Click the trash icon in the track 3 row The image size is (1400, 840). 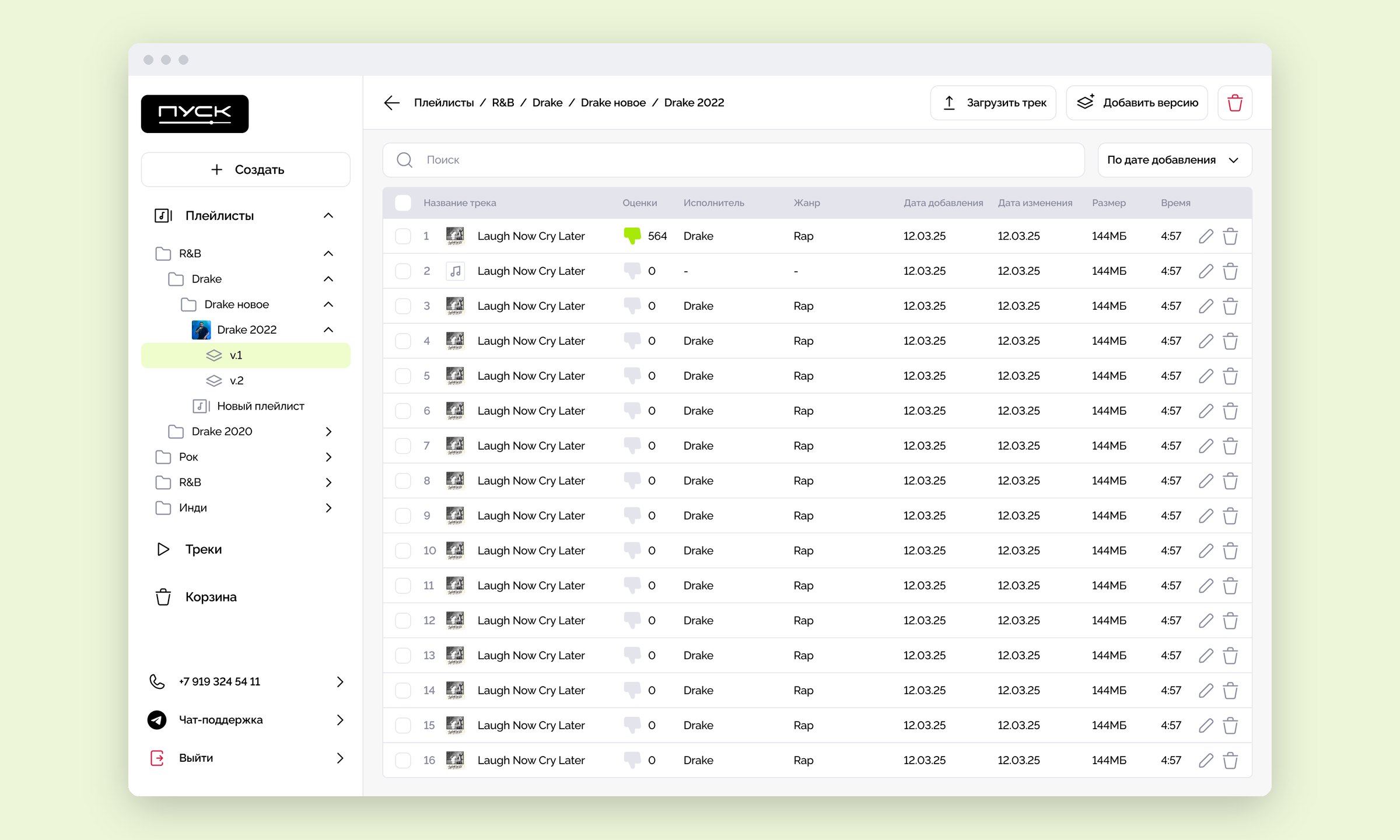pos(1230,306)
